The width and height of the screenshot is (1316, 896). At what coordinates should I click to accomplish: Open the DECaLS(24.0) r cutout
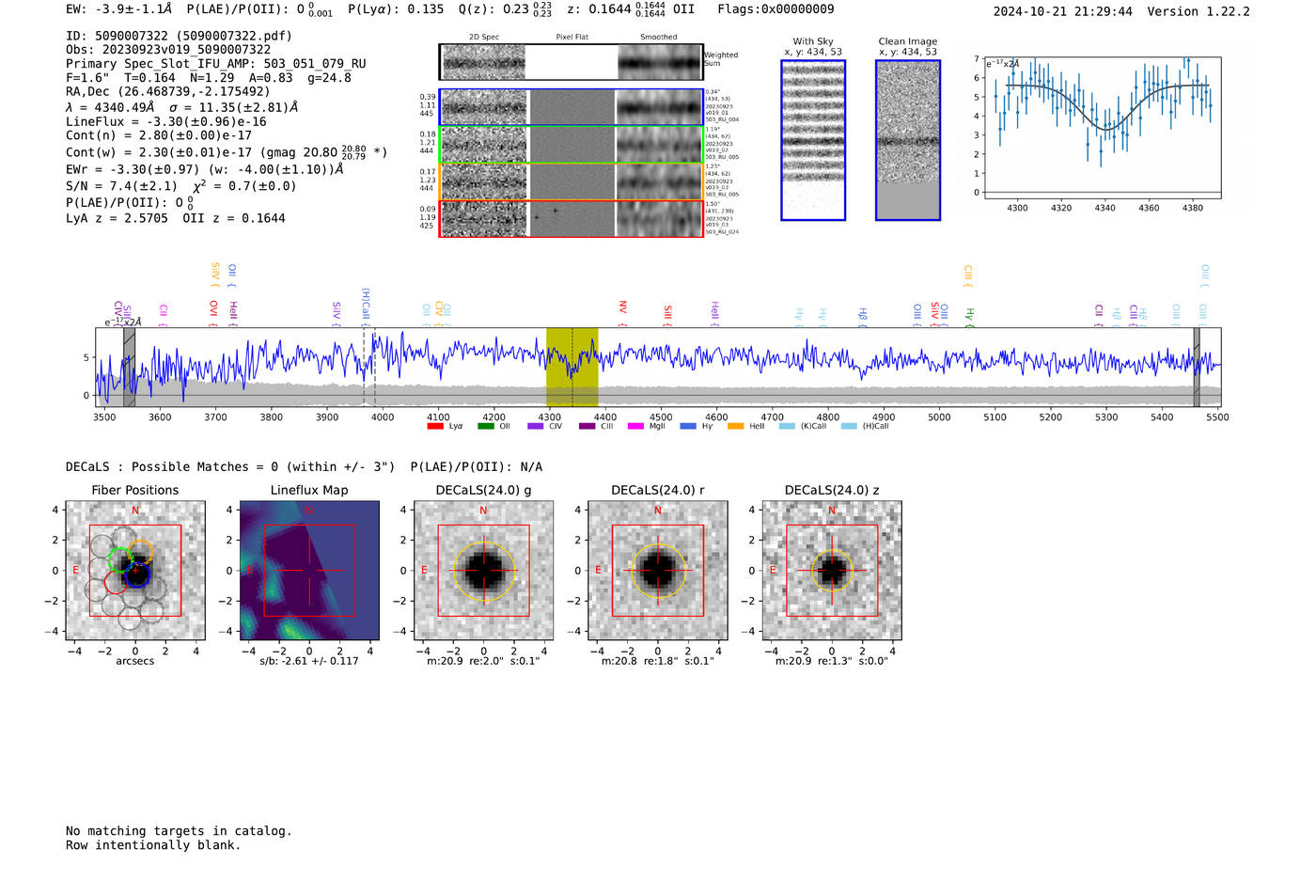point(658,571)
